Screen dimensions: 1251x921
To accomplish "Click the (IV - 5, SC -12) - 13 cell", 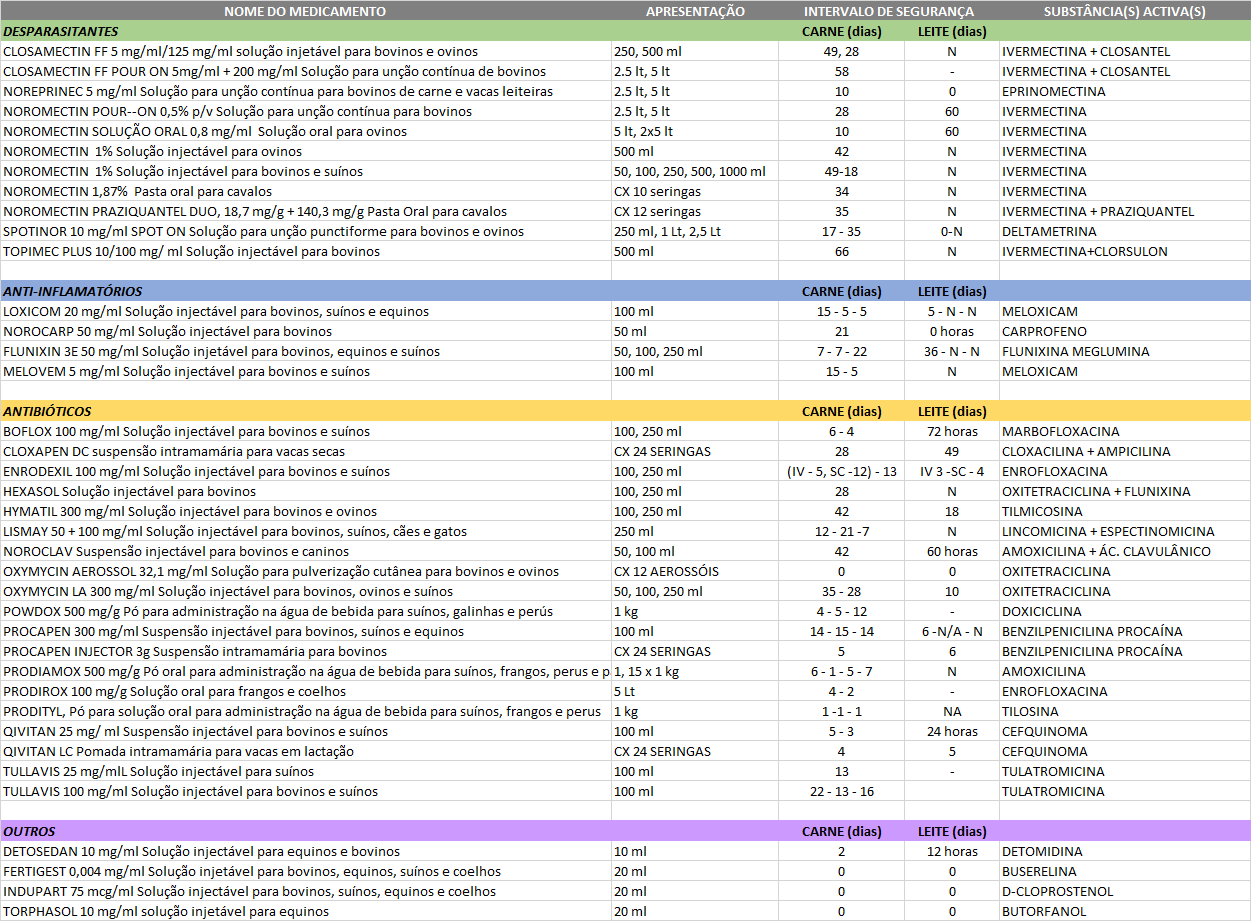I will tap(842, 471).
